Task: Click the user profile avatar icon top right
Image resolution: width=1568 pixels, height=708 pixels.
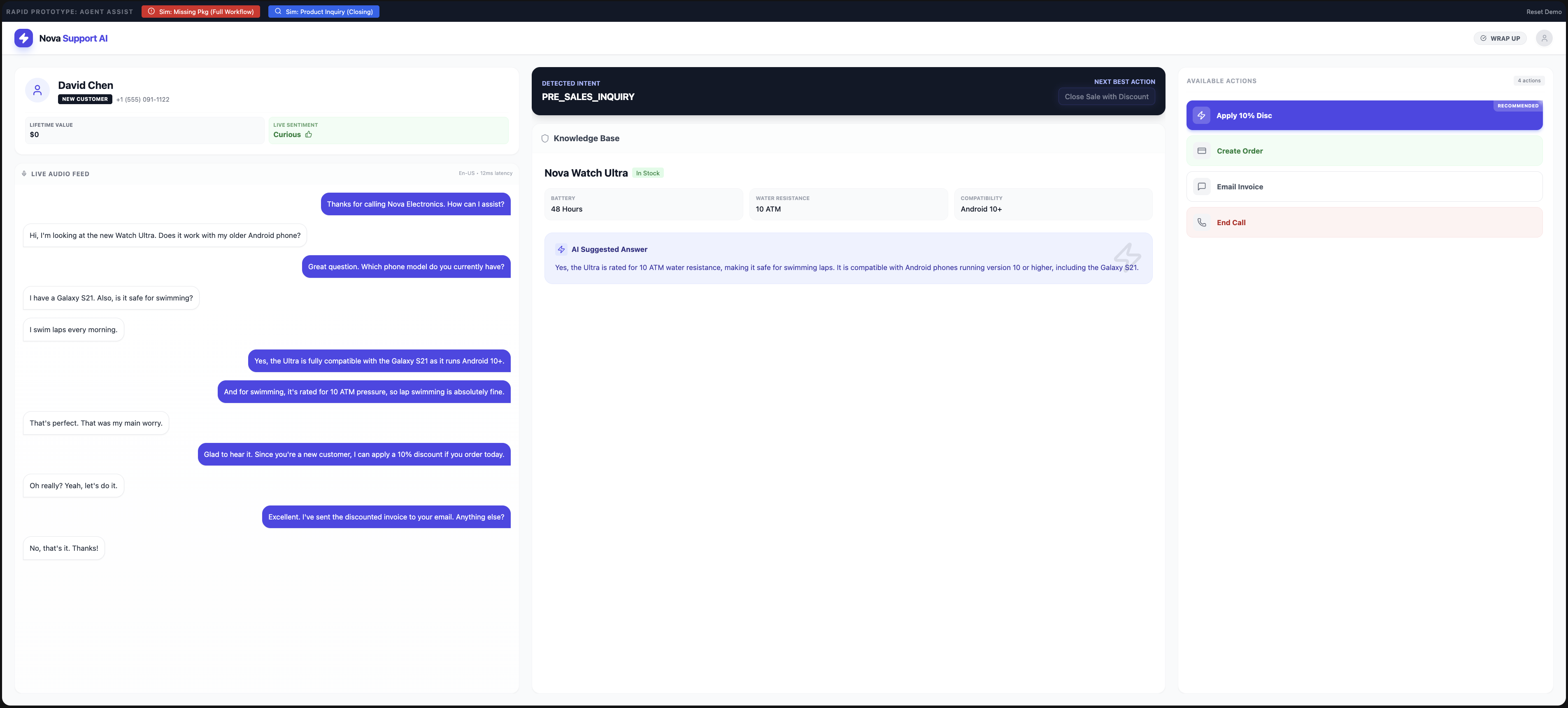Action: tap(1544, 38)
